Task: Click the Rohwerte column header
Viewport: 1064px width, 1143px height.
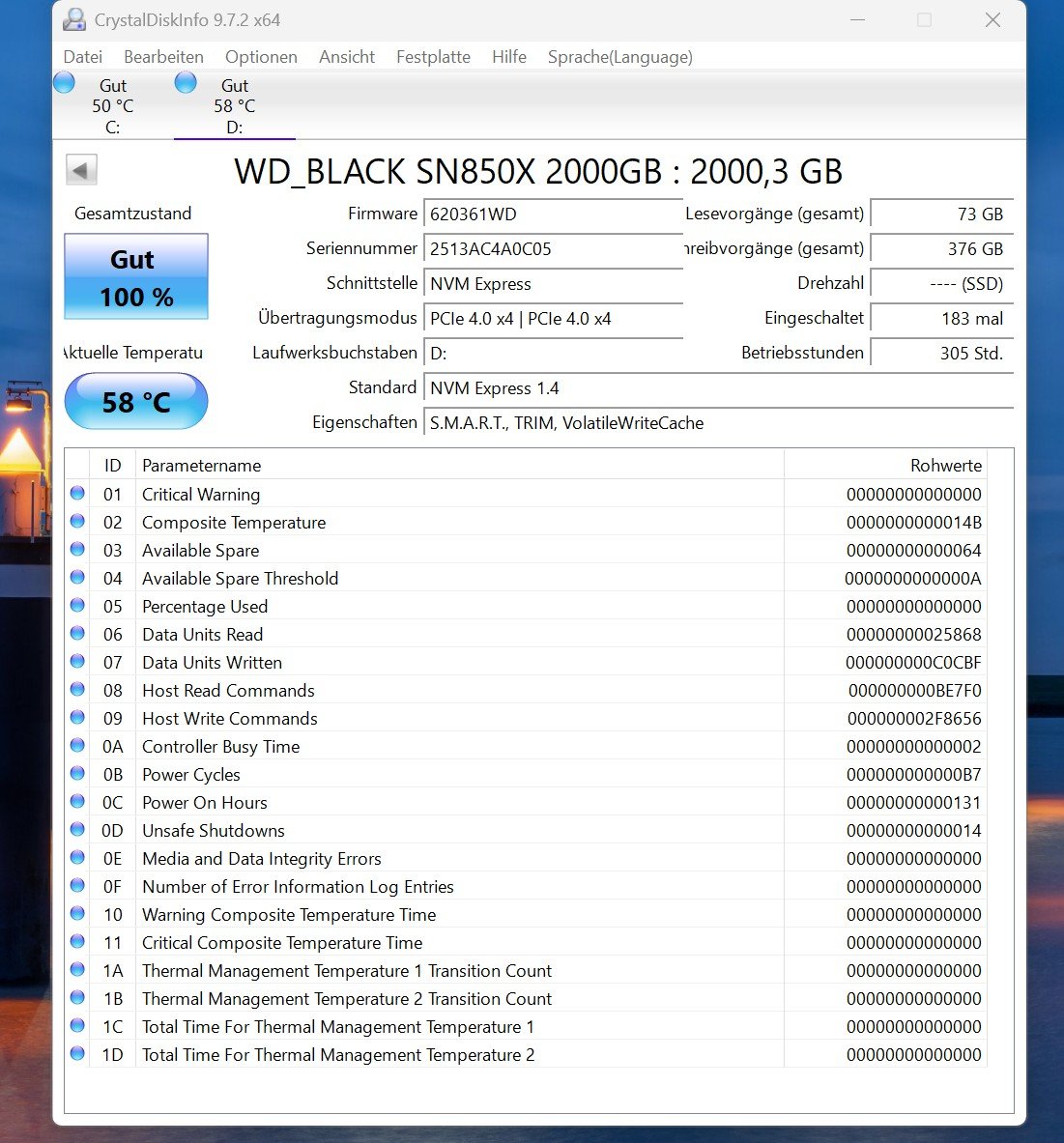Action: coord(885,465)
